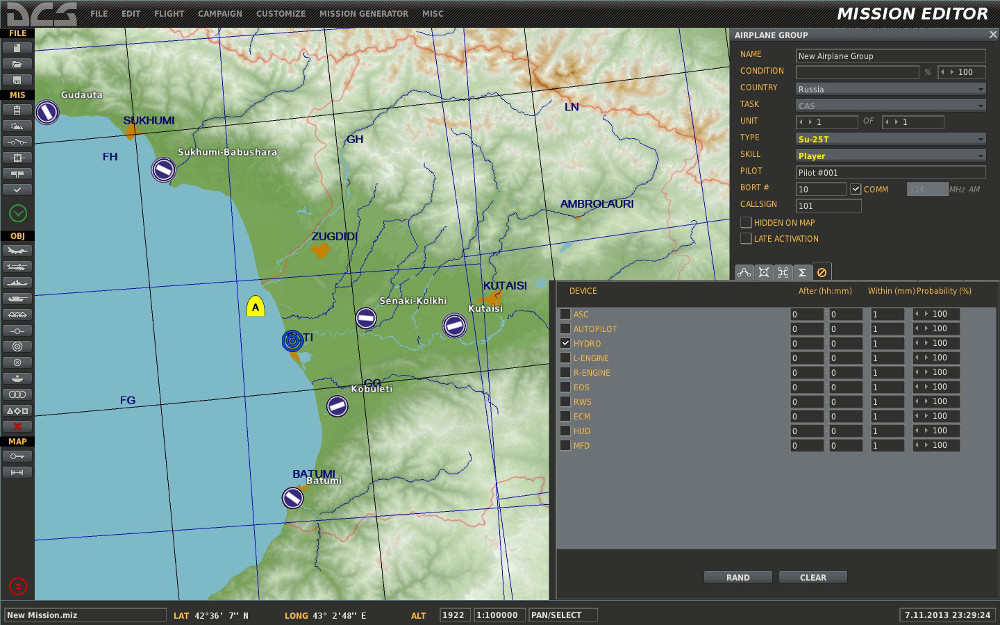Select the static object placement tool

17,314
